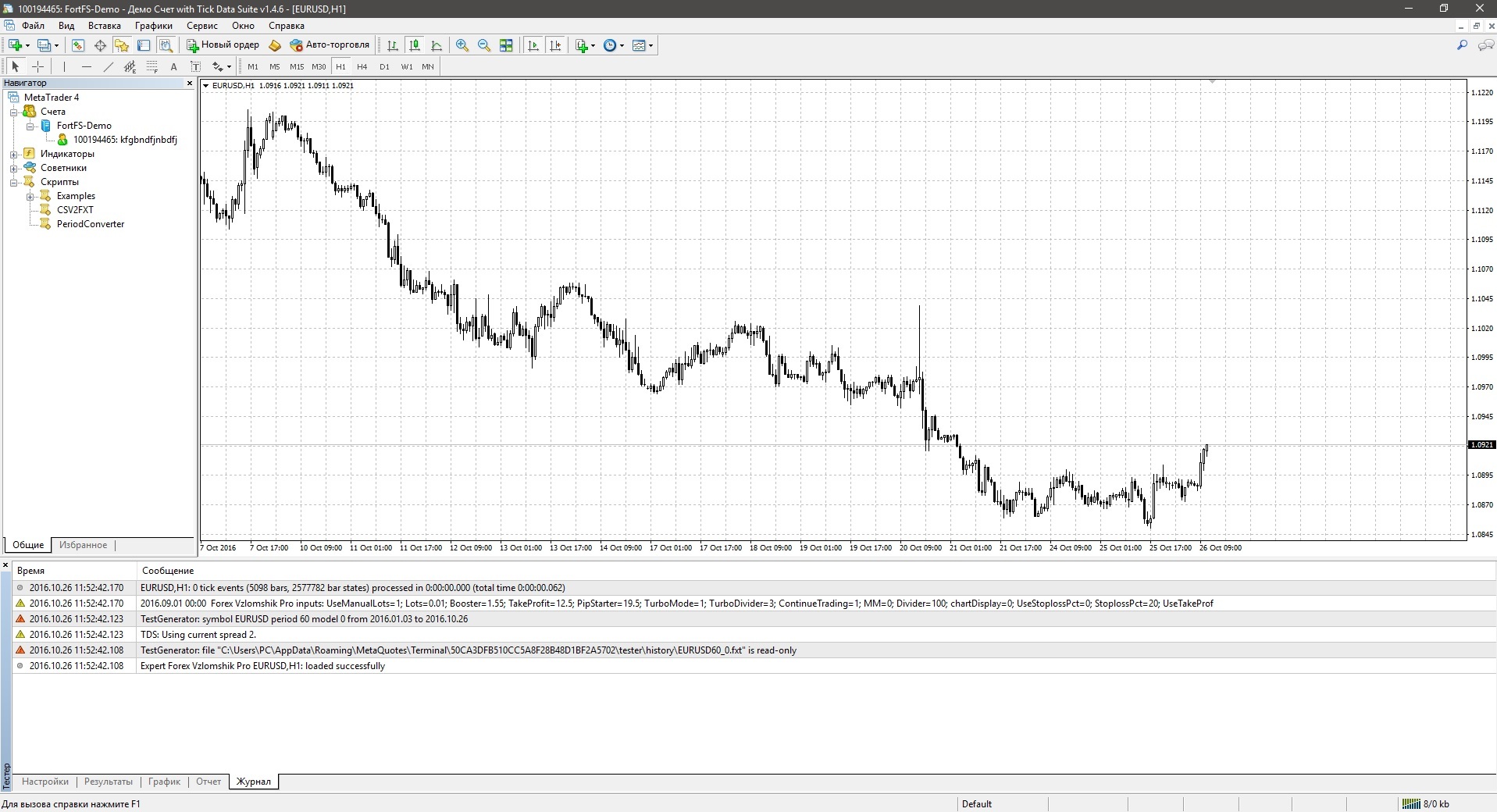Select the Cursor arrow tool
The height and width of the screenshot is (812, 1497).
pos(15,66)
